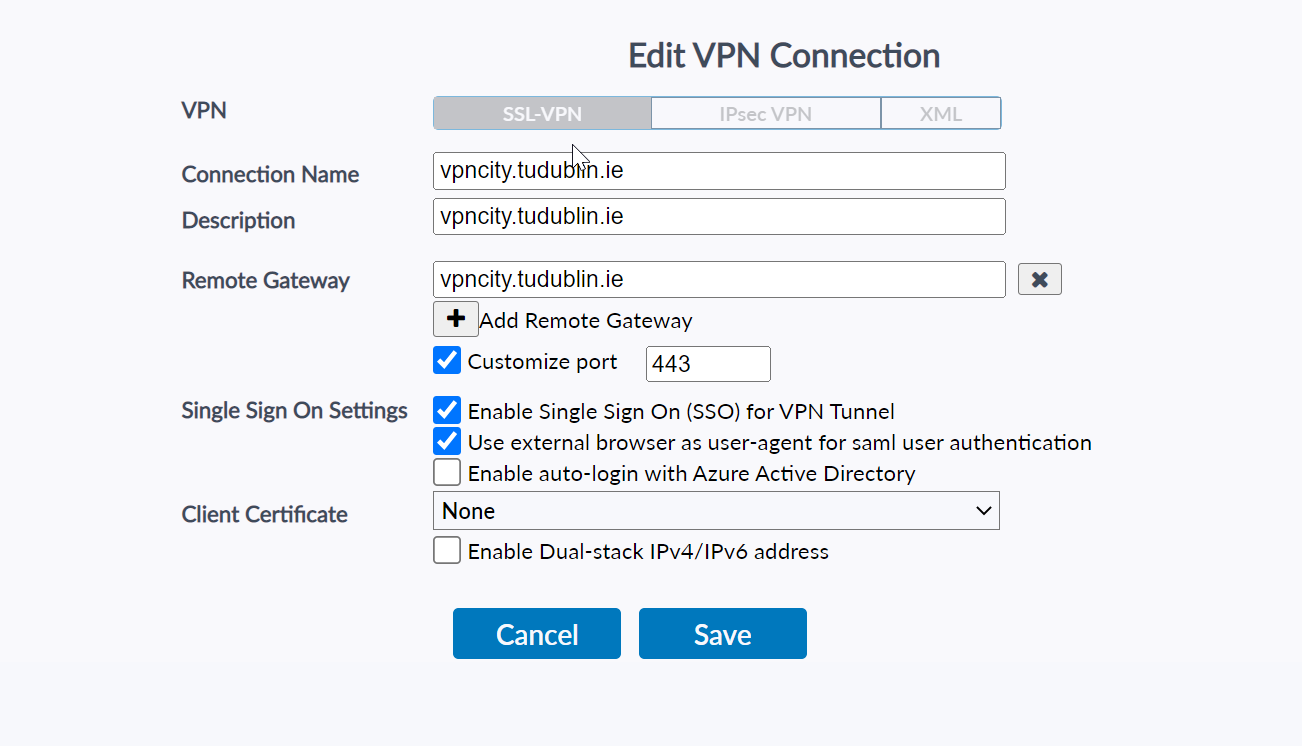Click the Save button

coord(722,634)
